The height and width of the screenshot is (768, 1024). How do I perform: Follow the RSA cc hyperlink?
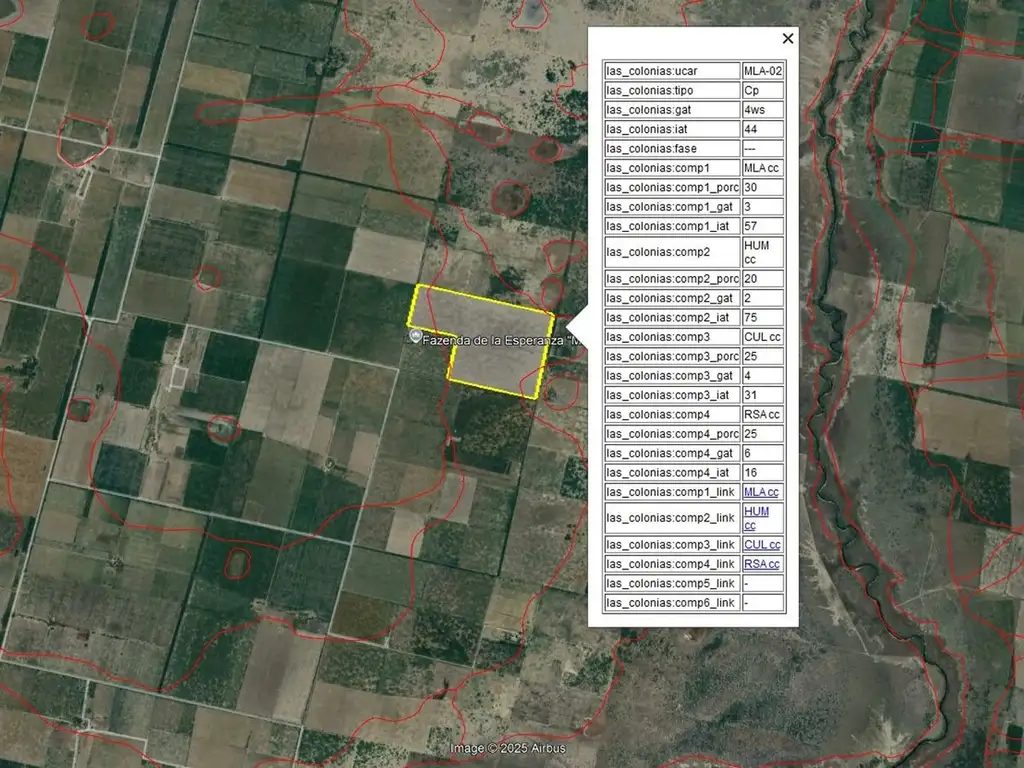761,564
